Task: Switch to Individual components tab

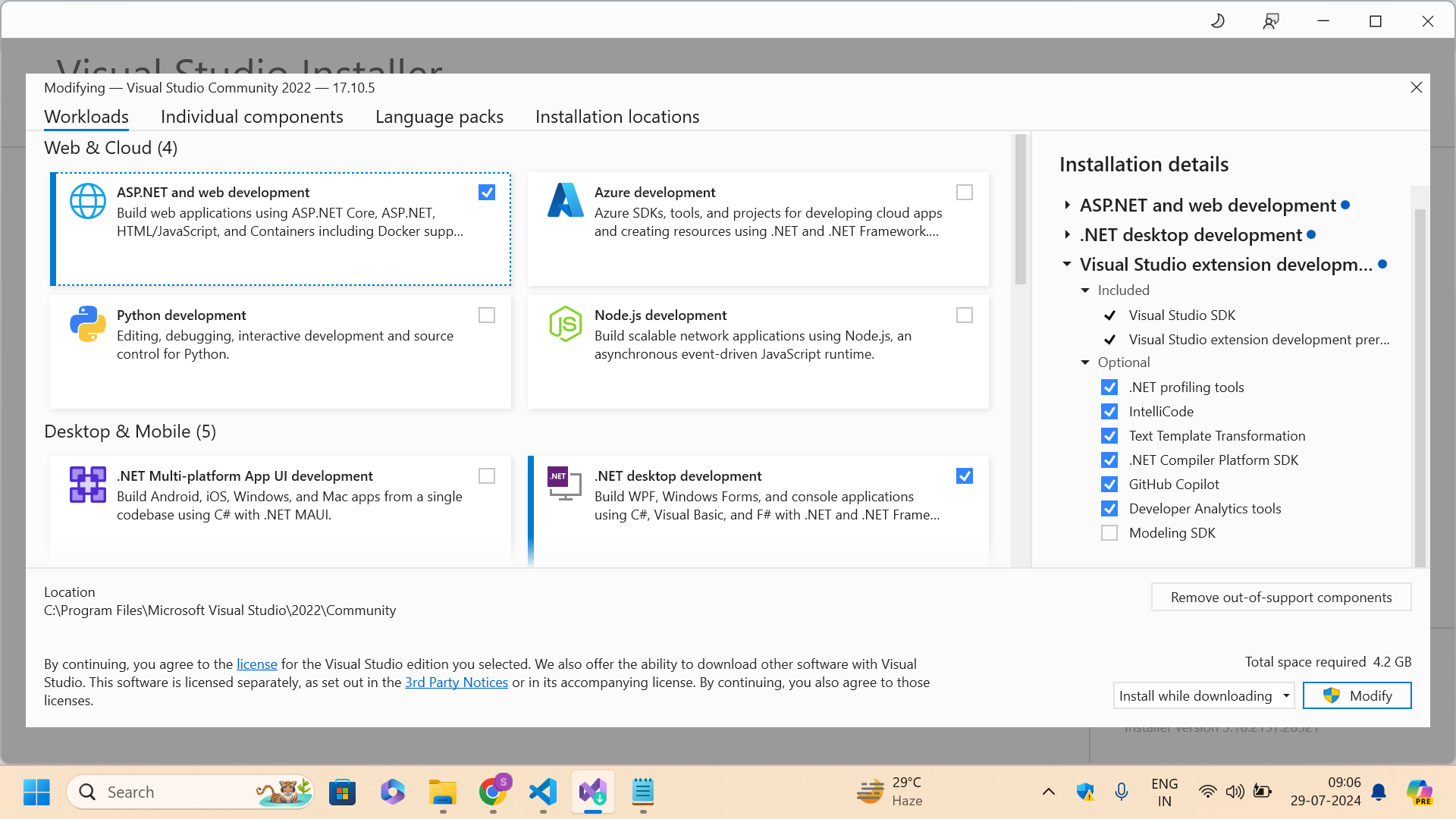Action: 252,117
